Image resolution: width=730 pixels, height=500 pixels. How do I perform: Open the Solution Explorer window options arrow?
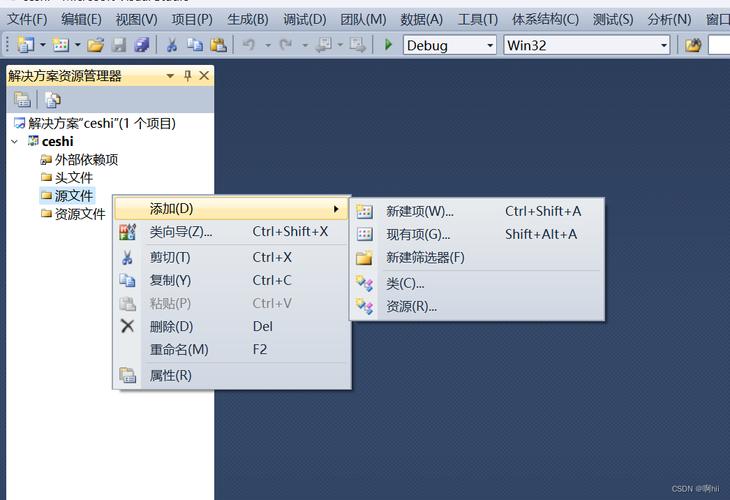click(x=170, y=76)
